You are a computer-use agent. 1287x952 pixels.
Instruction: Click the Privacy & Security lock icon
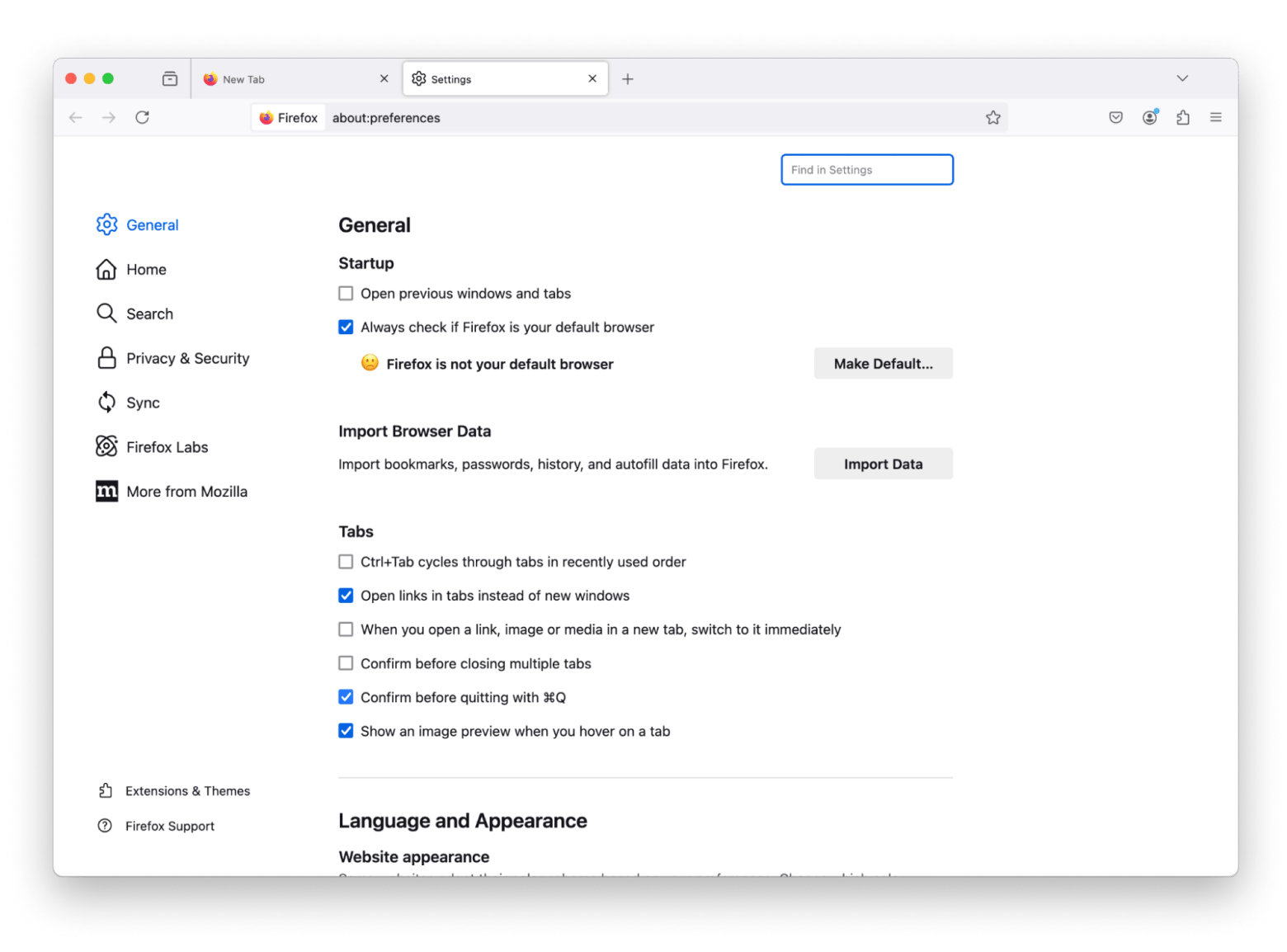[x=106, y=358]
